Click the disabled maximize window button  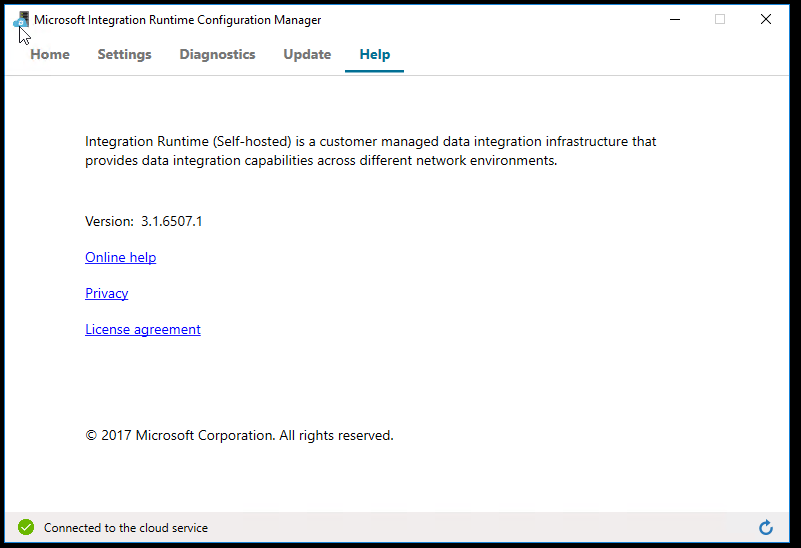[x=720, y=19]
